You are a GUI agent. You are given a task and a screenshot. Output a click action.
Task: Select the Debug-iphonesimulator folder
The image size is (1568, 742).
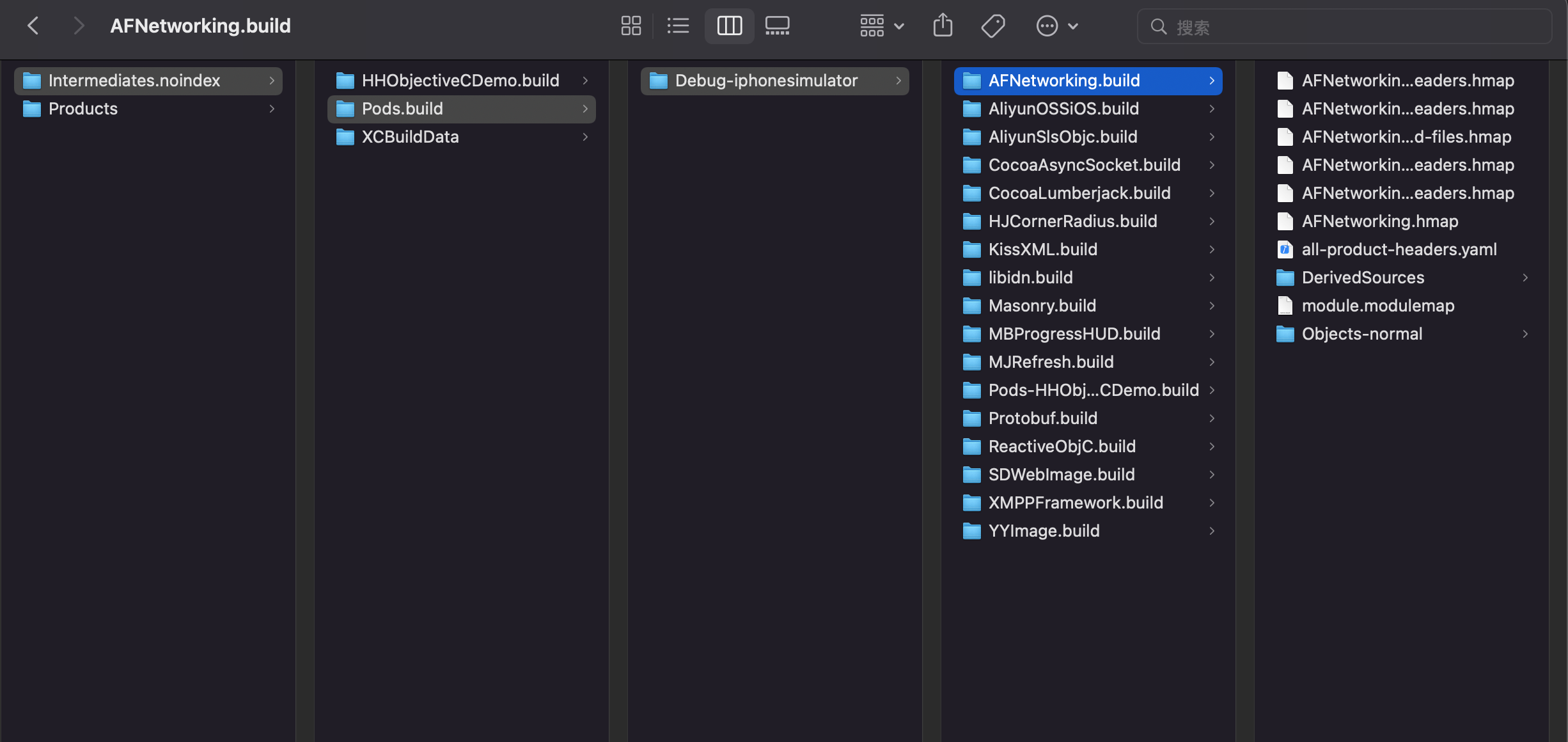[775, 81]
